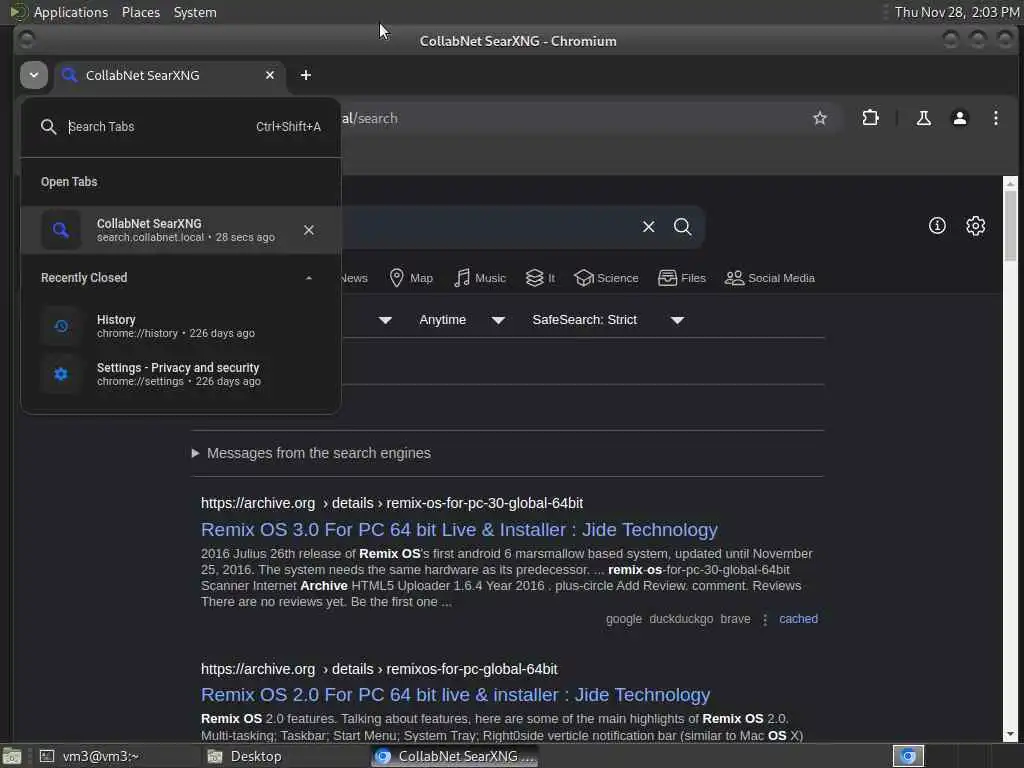Click the duckduckgo engine label
This screenshot has height=768, width=1024.
(681, 618)
